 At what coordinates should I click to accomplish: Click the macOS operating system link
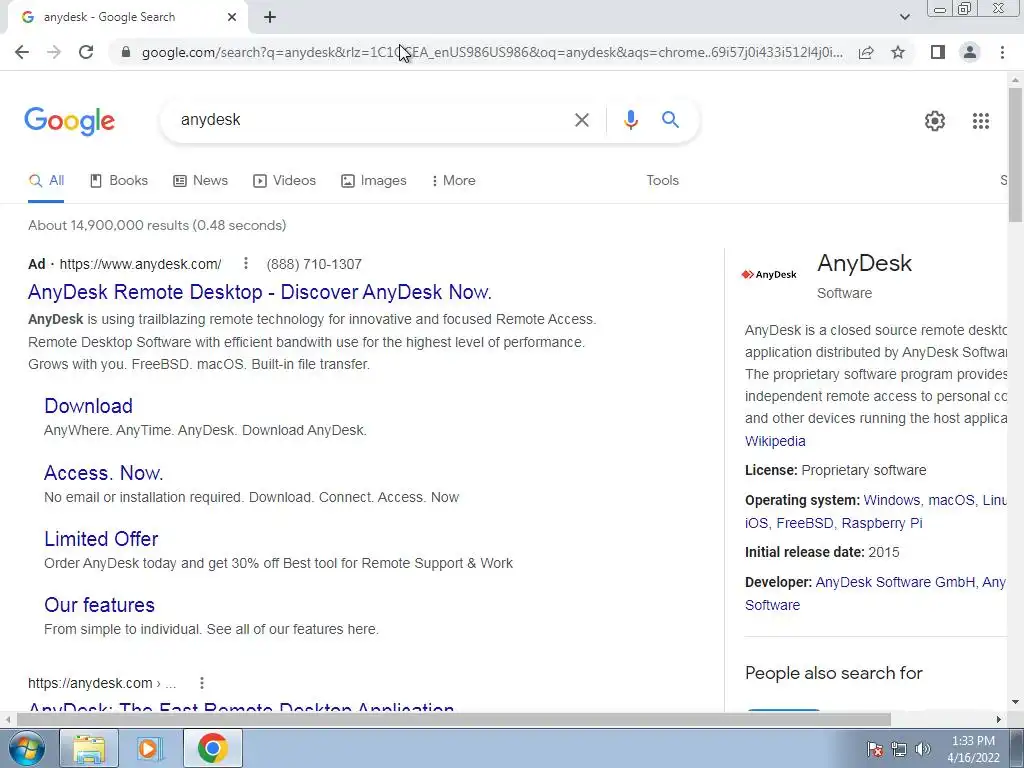951,500
